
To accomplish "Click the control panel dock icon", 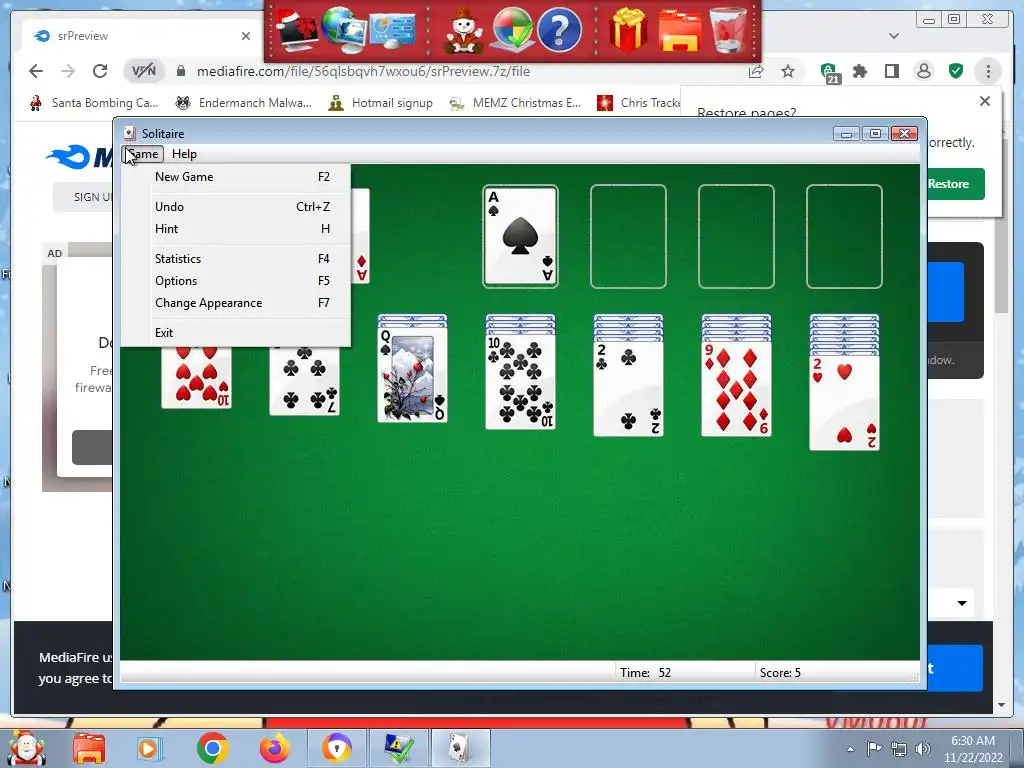I will [x=391, y=29].
